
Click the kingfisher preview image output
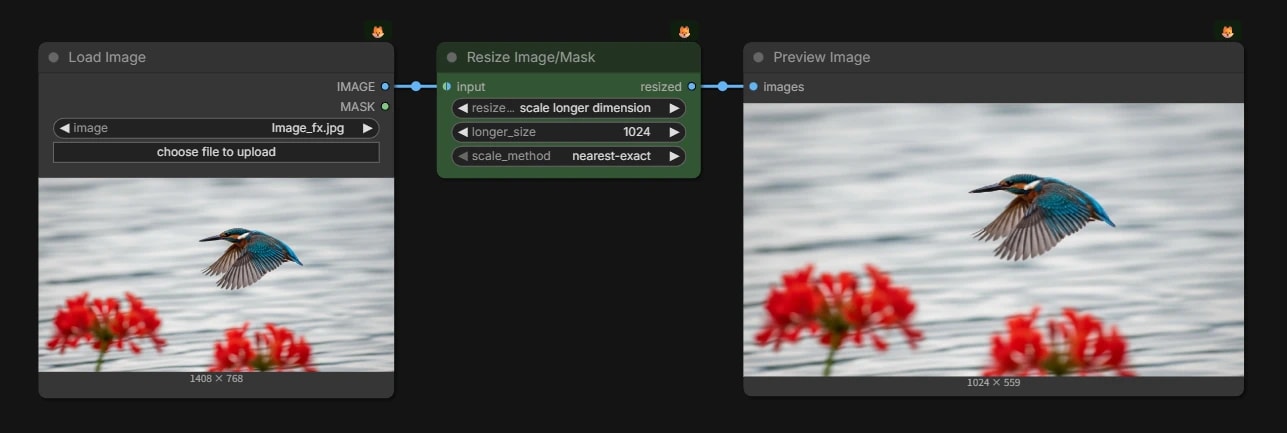(x=993, y=239)
